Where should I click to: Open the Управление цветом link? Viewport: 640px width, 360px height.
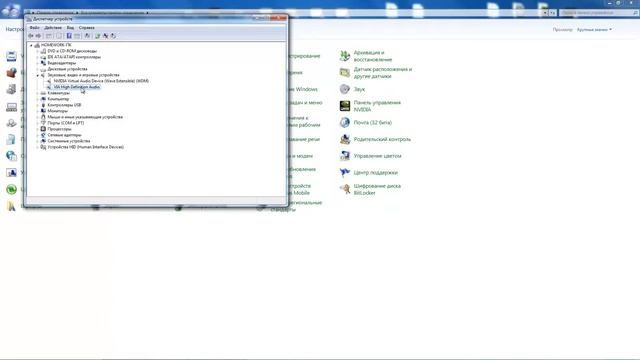378,156
